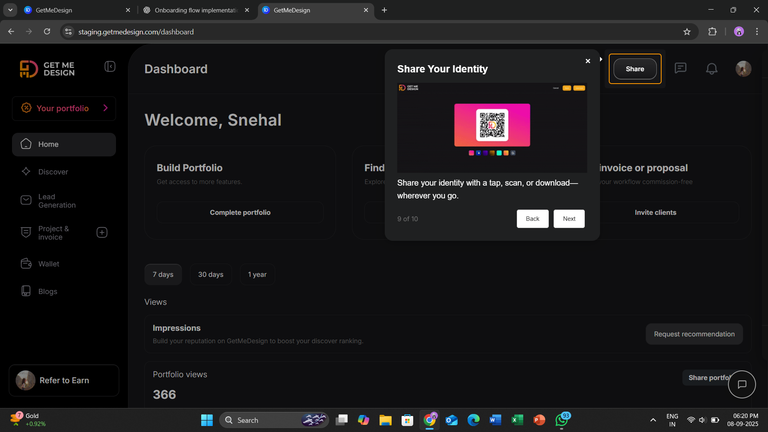Click the Share portfolio button
Image resolution: width=768 pixels, height=432 pixels.
pos(708,378)
